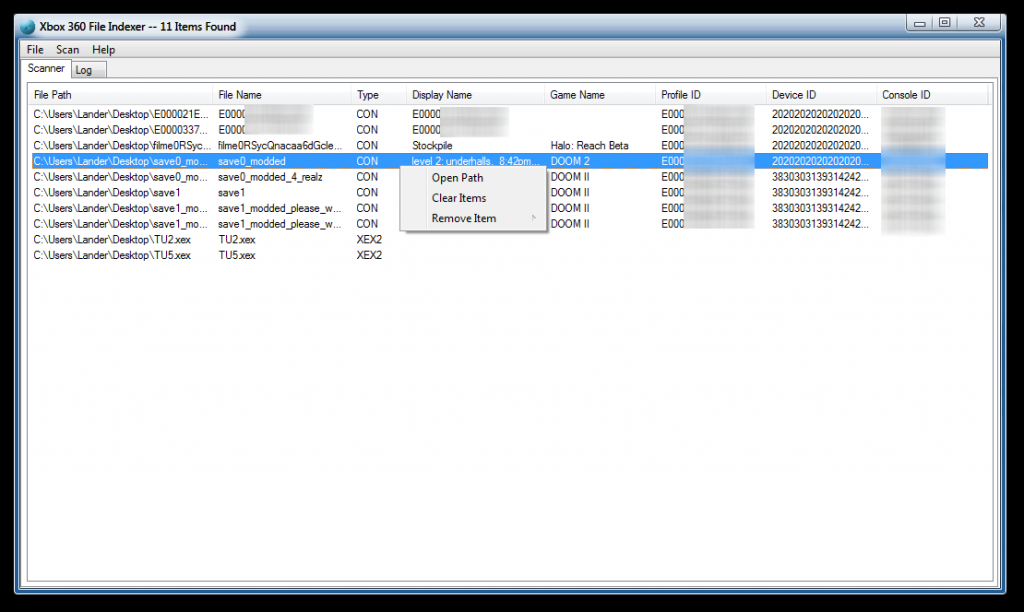Sort by Profile ID column header
1024x612 pixels.
pyautogui.click(x=711, y=95)
